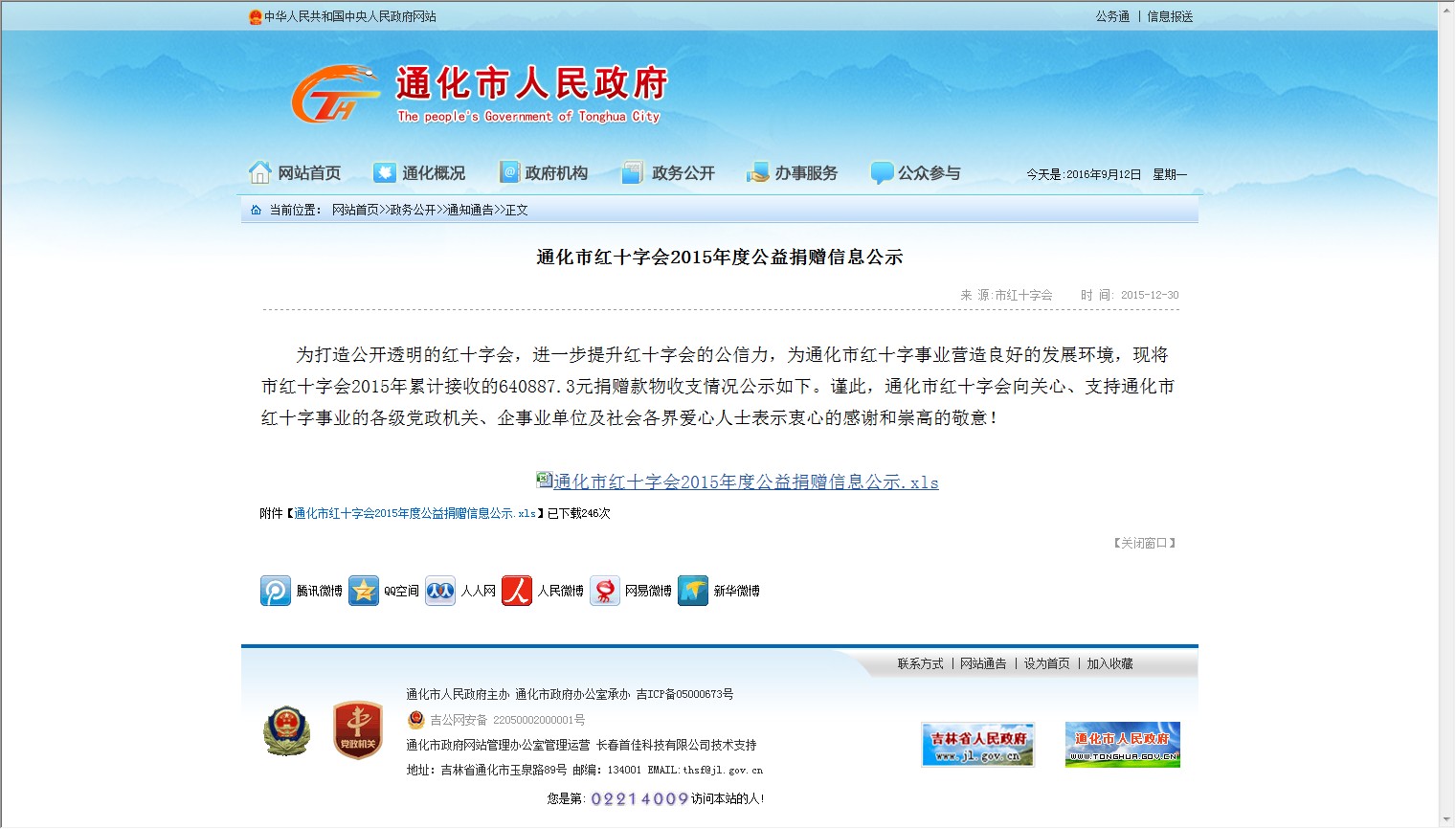
Task: Click the red 党政机关 shield icon
Action: 358,730
